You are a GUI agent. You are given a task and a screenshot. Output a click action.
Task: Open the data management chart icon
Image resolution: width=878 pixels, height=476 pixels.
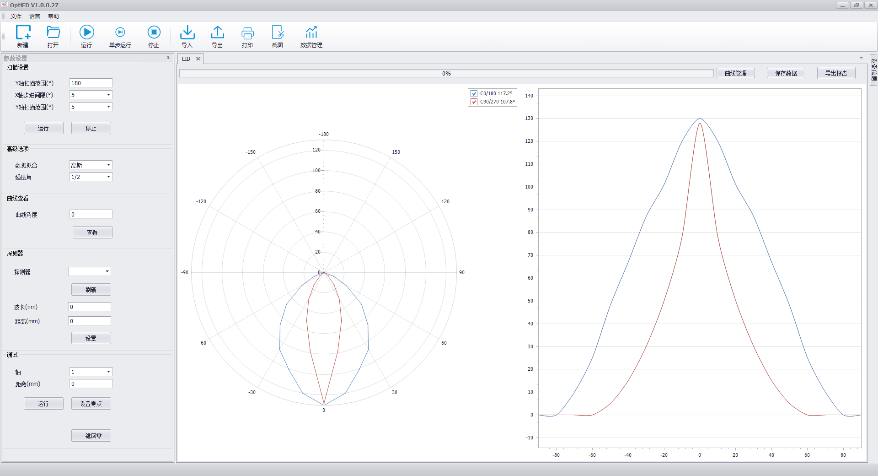(x=312, y=33)
